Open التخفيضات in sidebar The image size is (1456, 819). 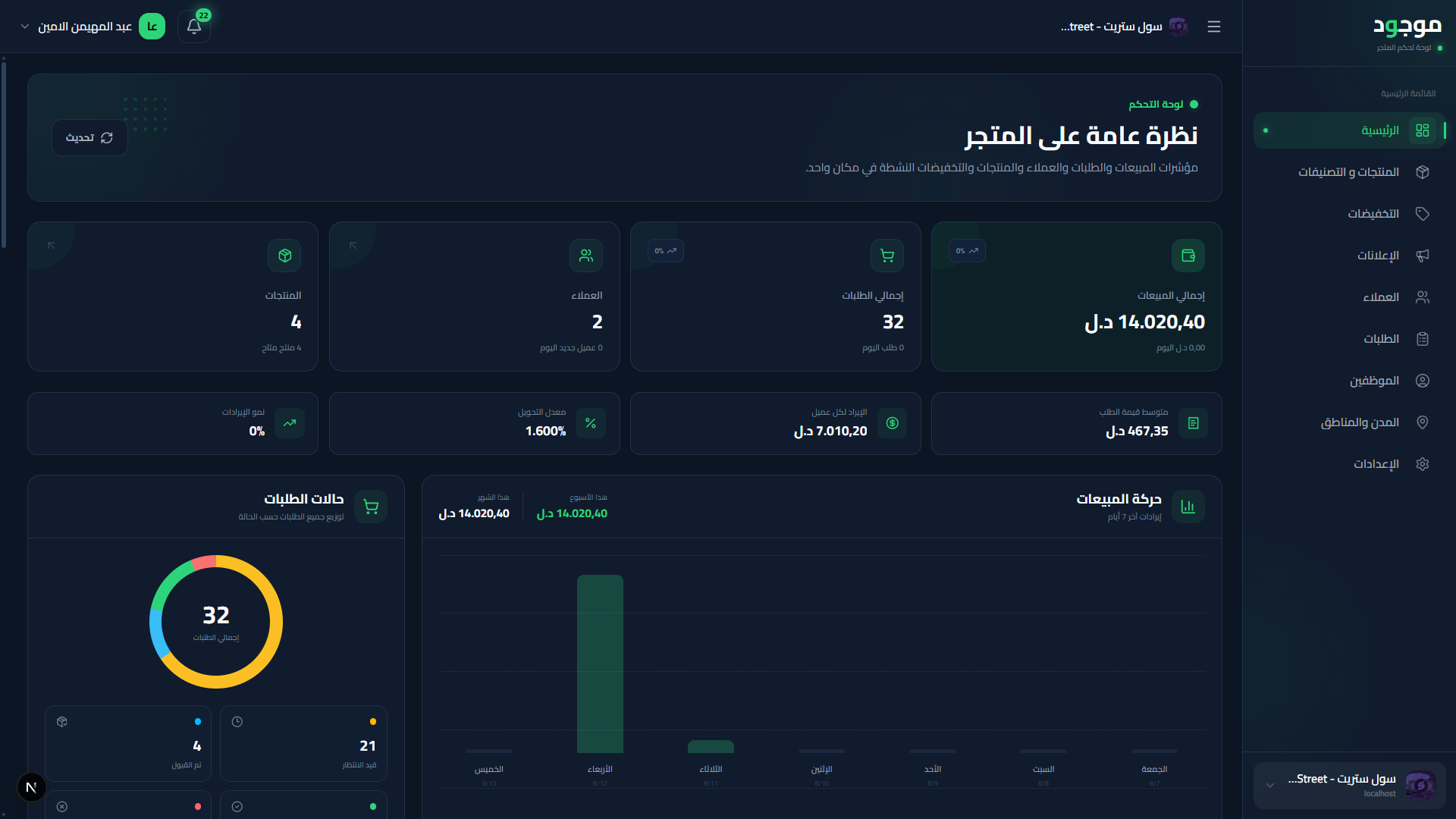1349,214
